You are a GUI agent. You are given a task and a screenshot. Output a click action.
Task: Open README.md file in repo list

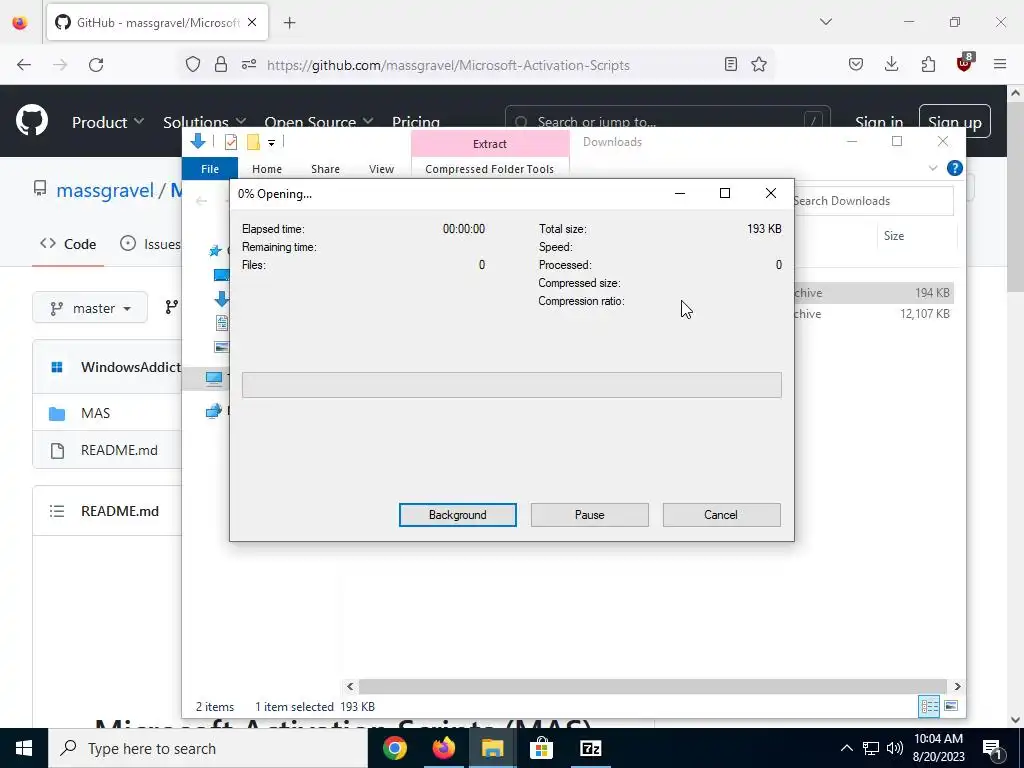119,450
